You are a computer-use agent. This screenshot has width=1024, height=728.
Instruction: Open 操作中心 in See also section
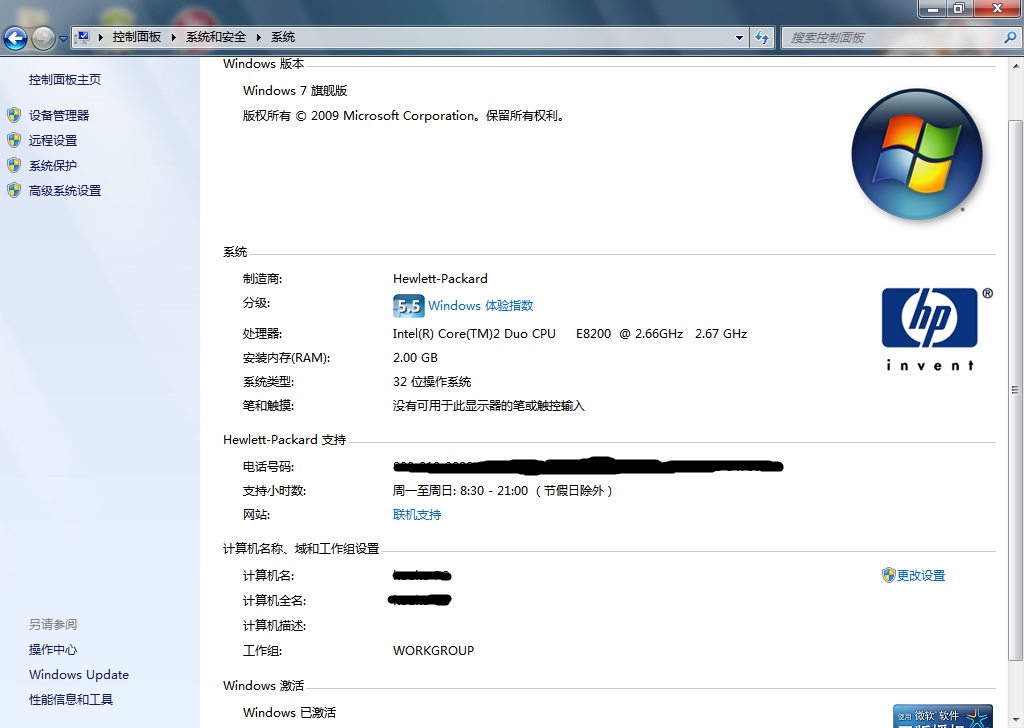pyautogui.click(x=53, y=650)
